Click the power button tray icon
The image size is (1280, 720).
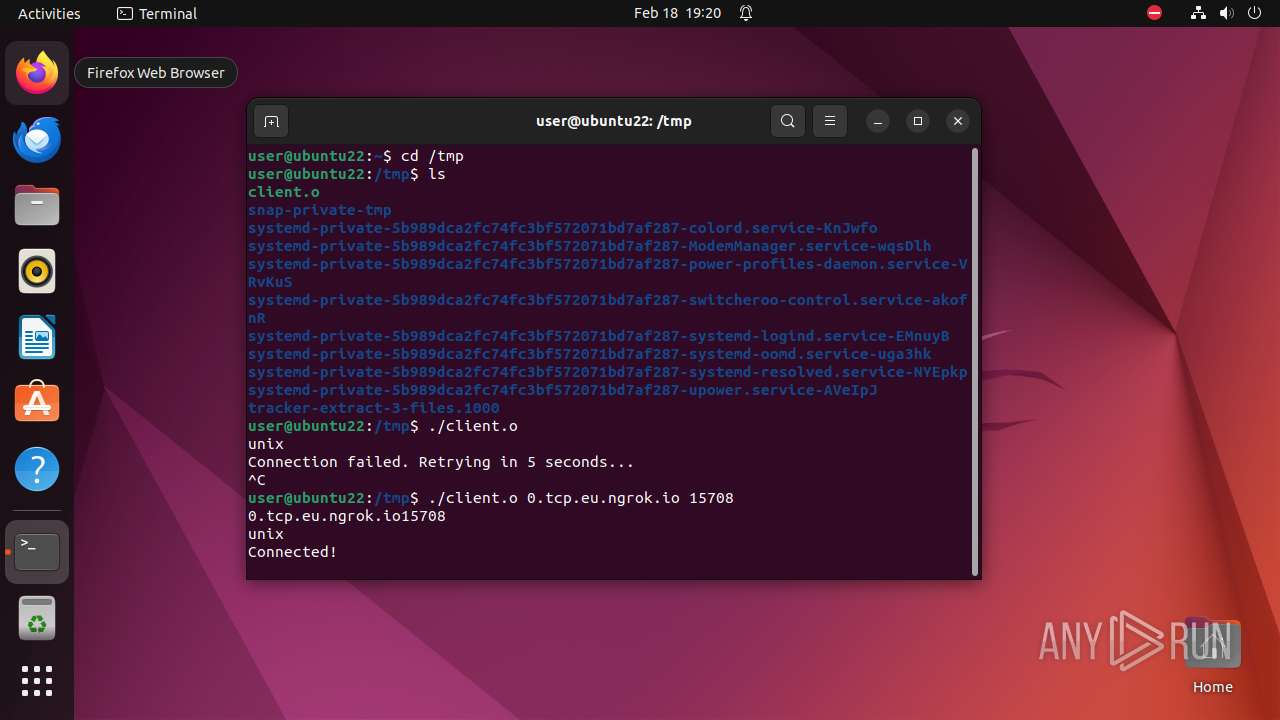point(1255,13)
